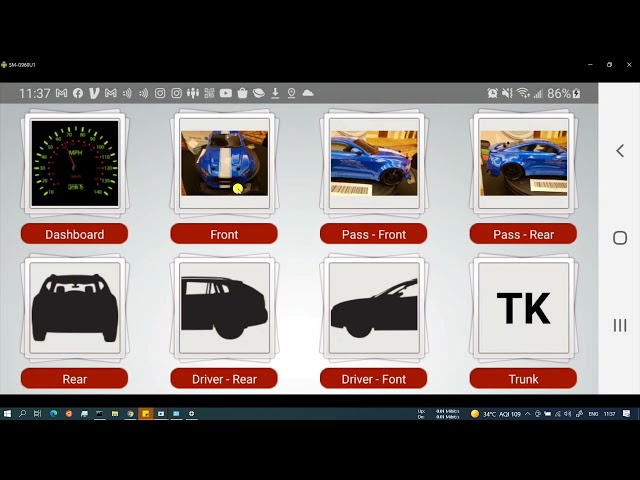
Task: Tap the cloud icon in status bar
Action: coord(308,93)
